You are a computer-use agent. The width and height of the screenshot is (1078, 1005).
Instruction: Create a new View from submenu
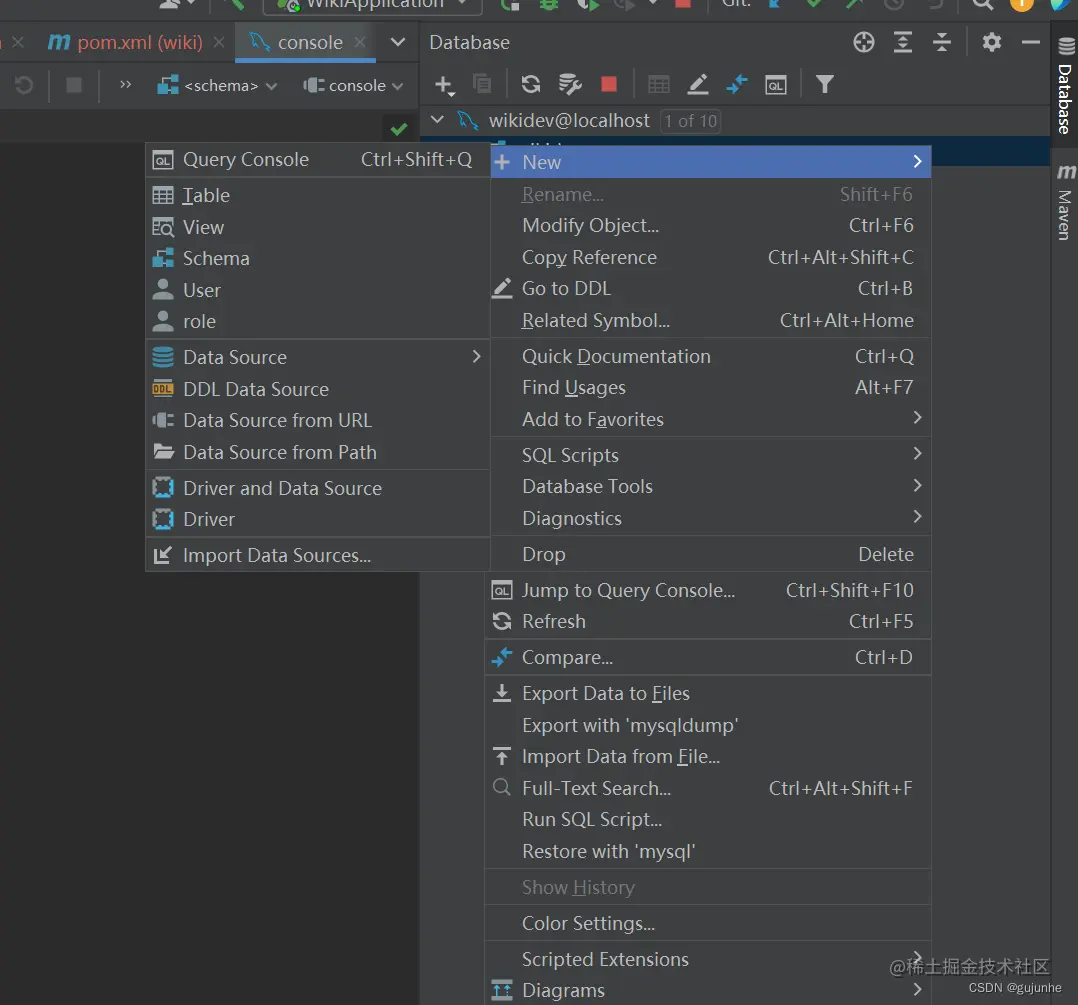[x=317, y=227]
